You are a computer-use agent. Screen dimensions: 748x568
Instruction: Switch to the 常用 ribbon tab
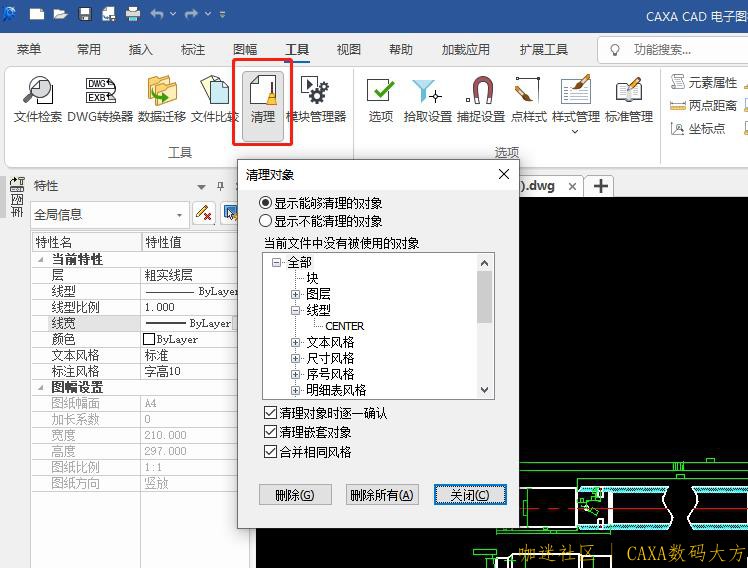[x=89, y=50]
